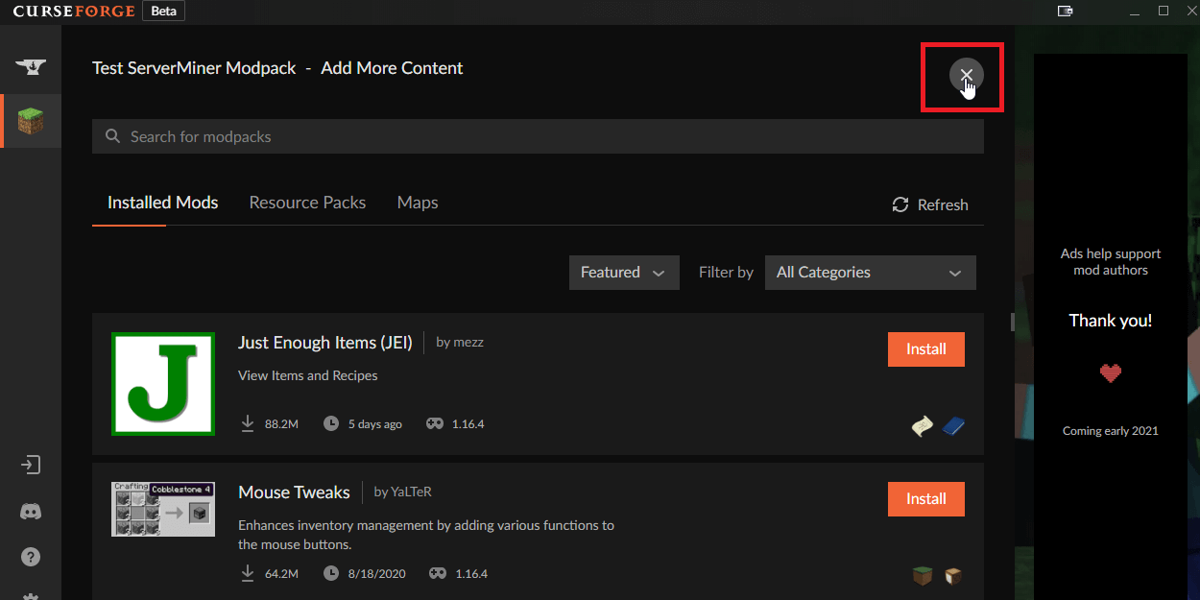
Task: Open the Mouse Tweaks mod title
Action: pyautogui.click(x=294, y=492)
